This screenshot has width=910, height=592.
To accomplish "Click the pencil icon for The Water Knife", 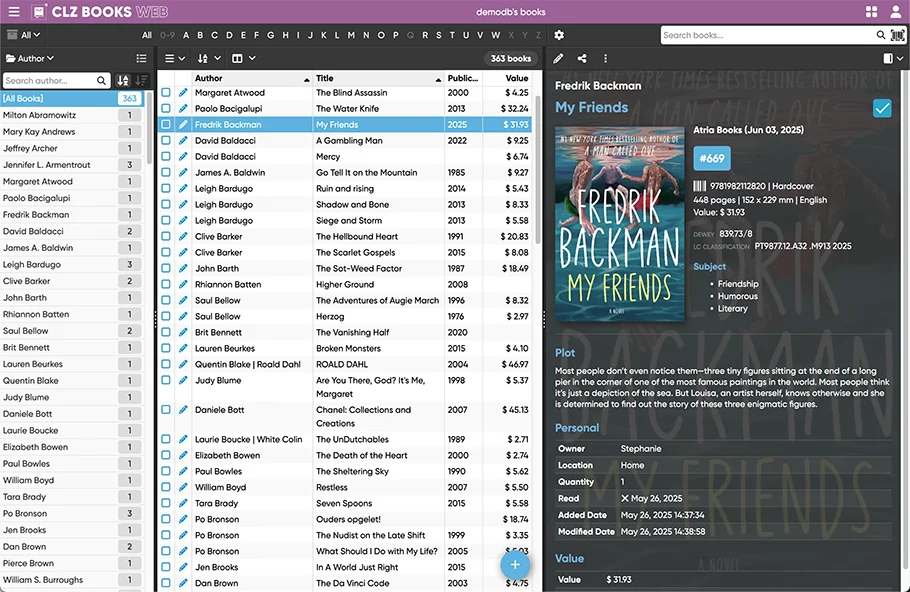I will coord(183,109).
